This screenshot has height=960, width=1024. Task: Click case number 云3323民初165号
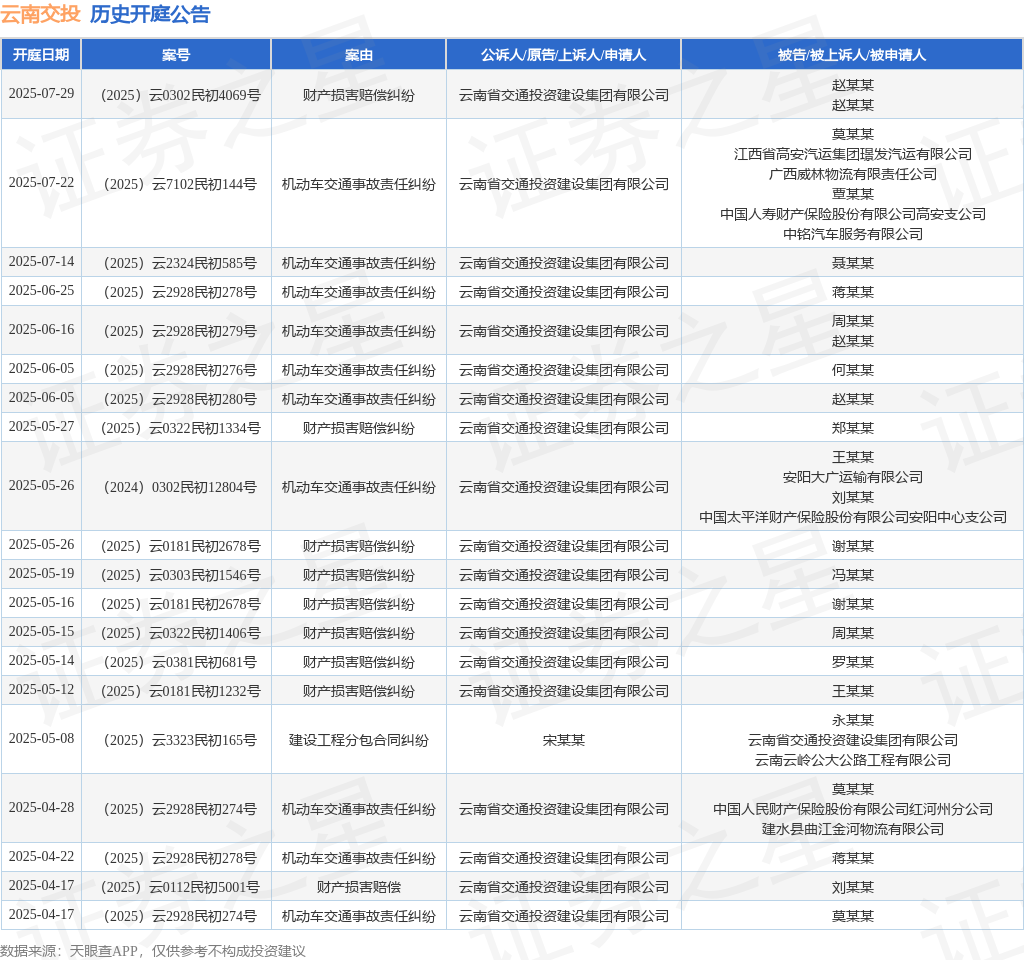point(180,740)
